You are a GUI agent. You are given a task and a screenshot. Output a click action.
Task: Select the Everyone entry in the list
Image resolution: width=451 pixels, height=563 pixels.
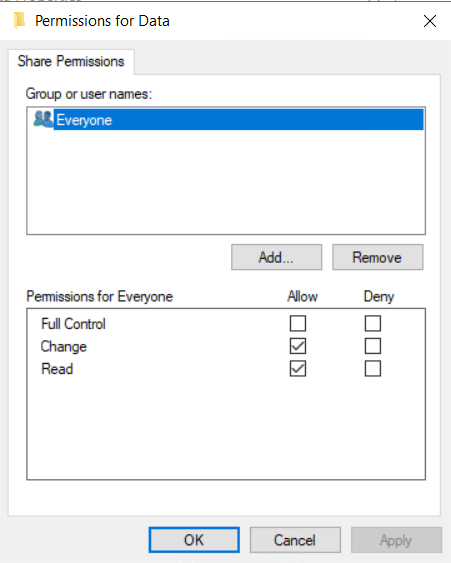point(238,120)
